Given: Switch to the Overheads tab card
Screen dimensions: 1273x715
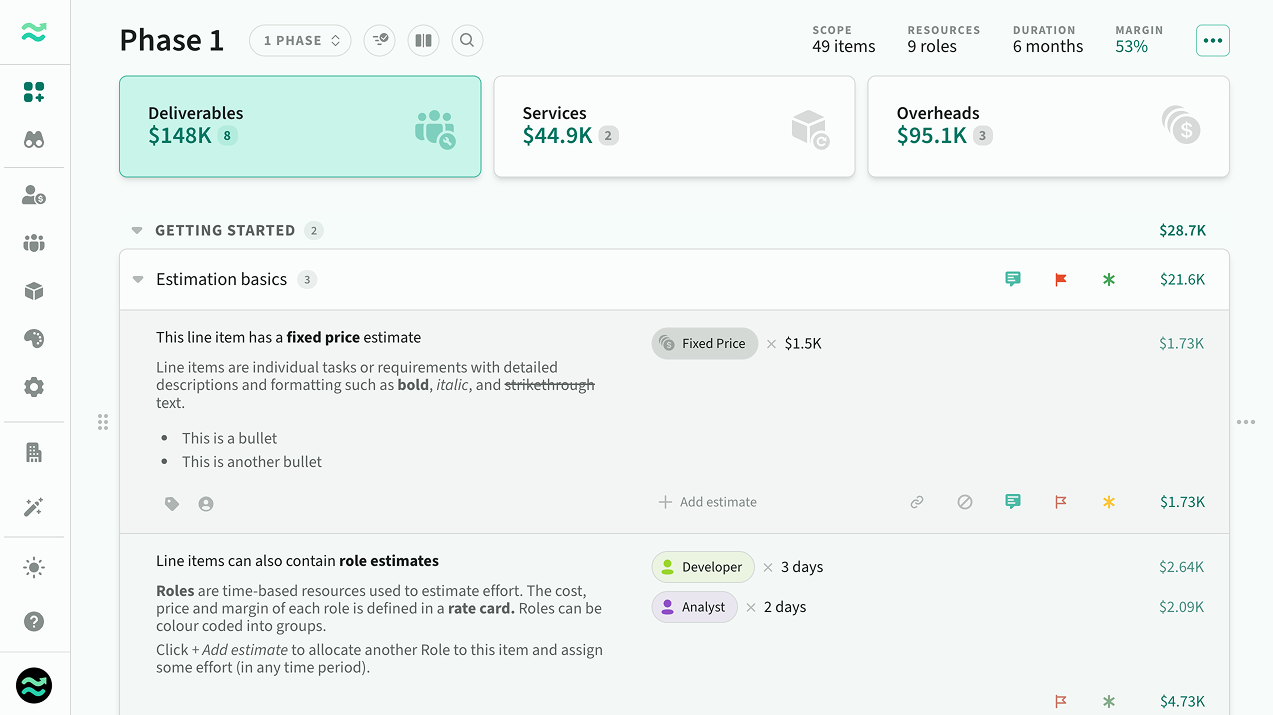Looking at the screenshot, I should point(1048,127).
